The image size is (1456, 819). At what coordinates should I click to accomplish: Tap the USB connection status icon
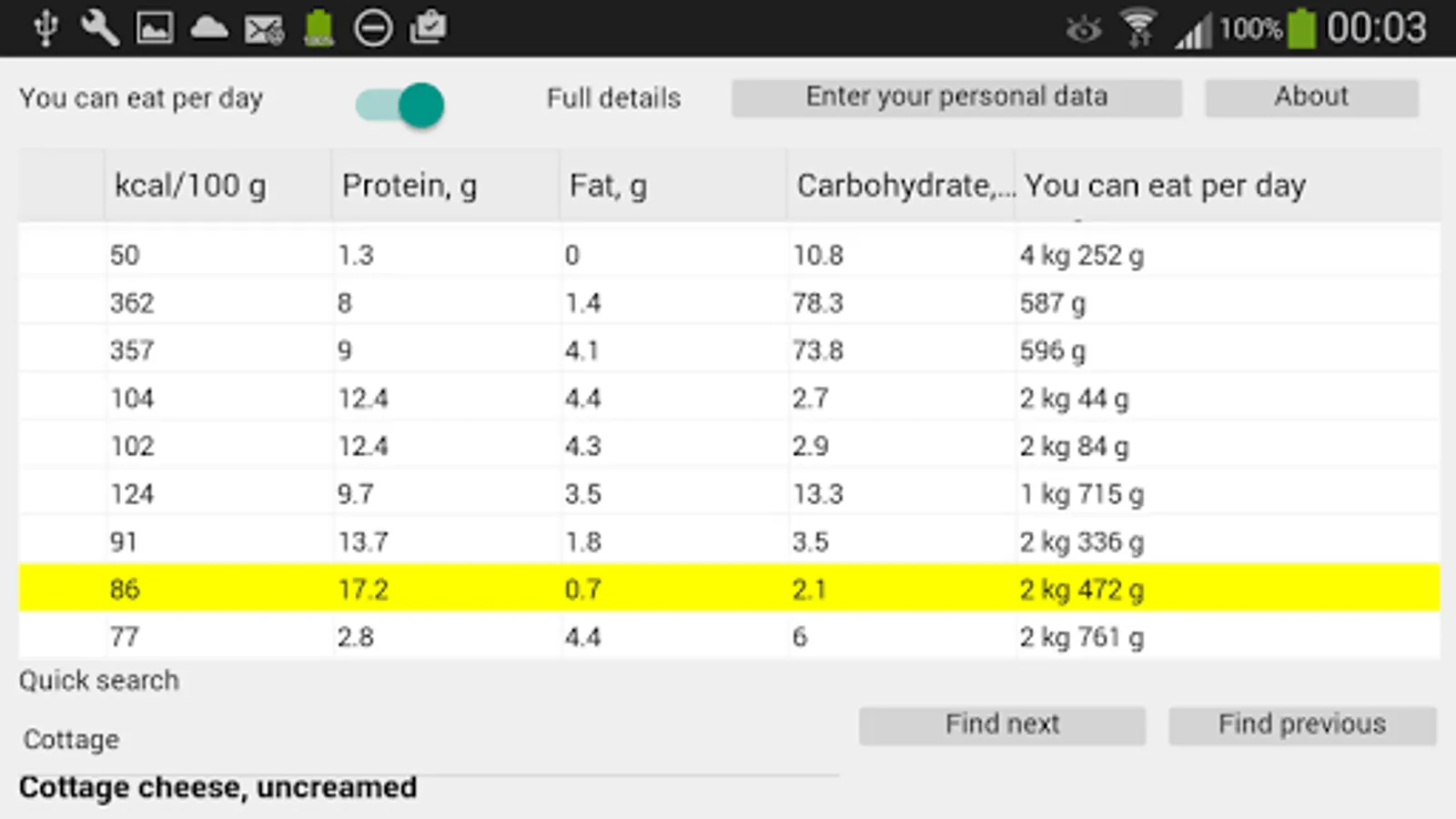tap(45, 27)
